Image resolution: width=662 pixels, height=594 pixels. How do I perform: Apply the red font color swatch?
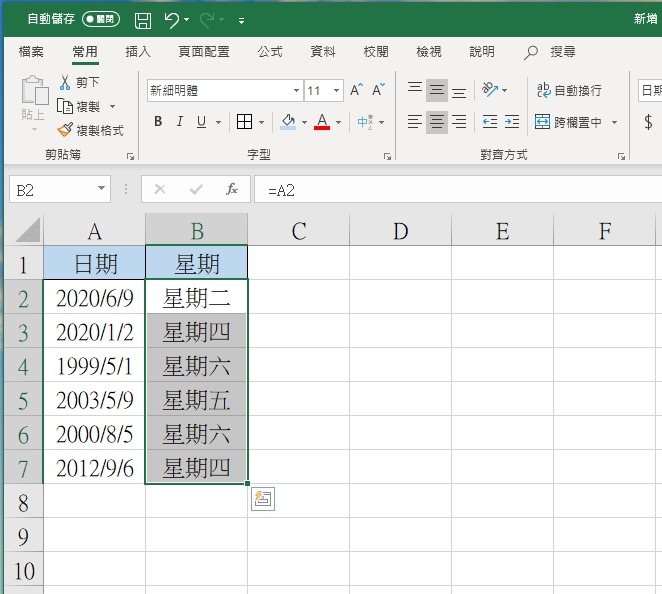(322, 122)
